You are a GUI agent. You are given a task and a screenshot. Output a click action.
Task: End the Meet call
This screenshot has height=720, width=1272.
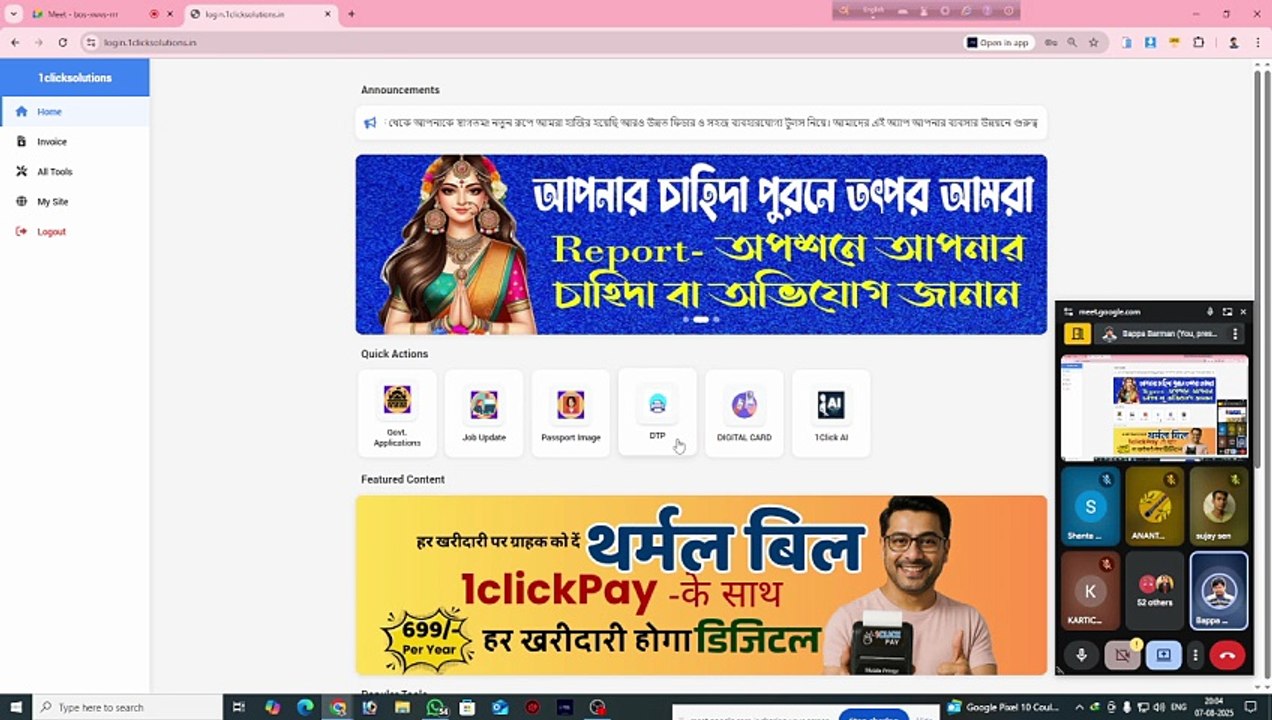pos(1227,655)
